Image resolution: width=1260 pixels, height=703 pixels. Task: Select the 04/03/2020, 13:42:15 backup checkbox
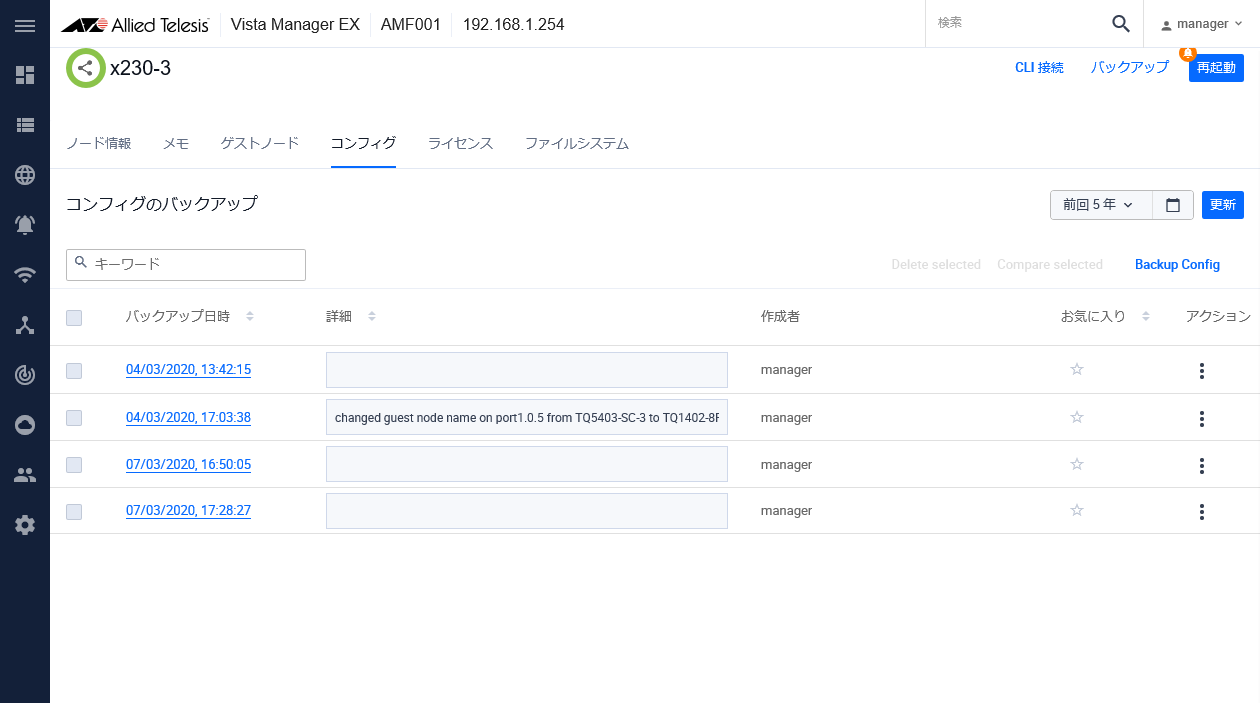[x=74, y=371]
